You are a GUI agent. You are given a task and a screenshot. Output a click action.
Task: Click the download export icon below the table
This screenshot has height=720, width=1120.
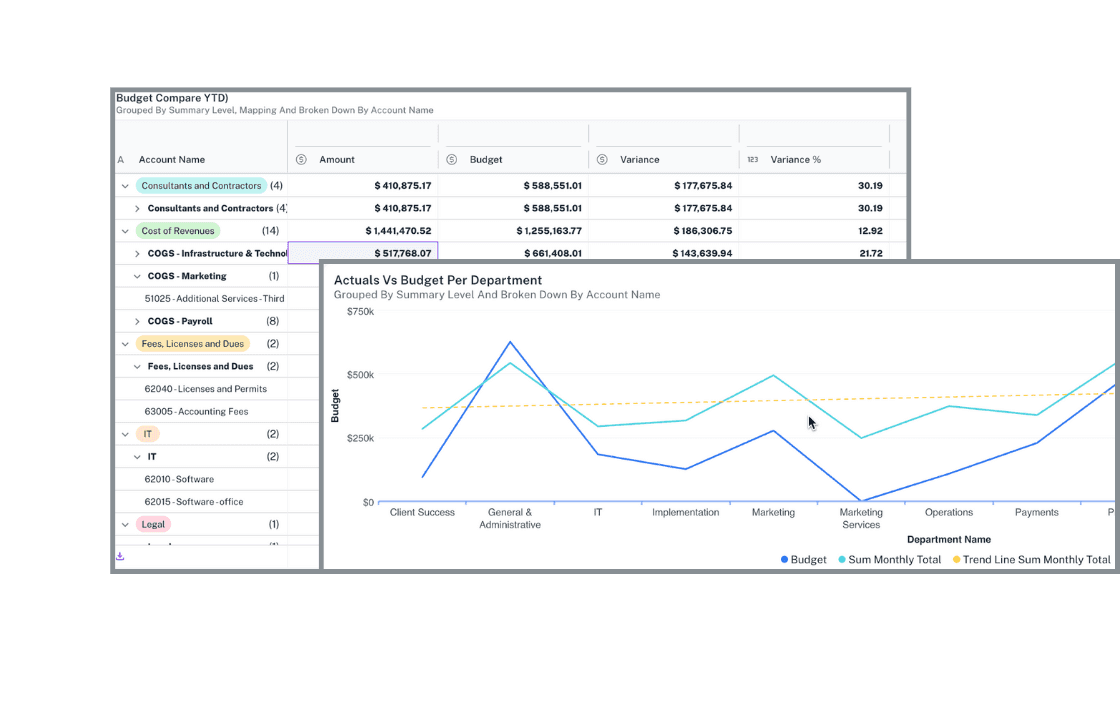pos(120,554)
